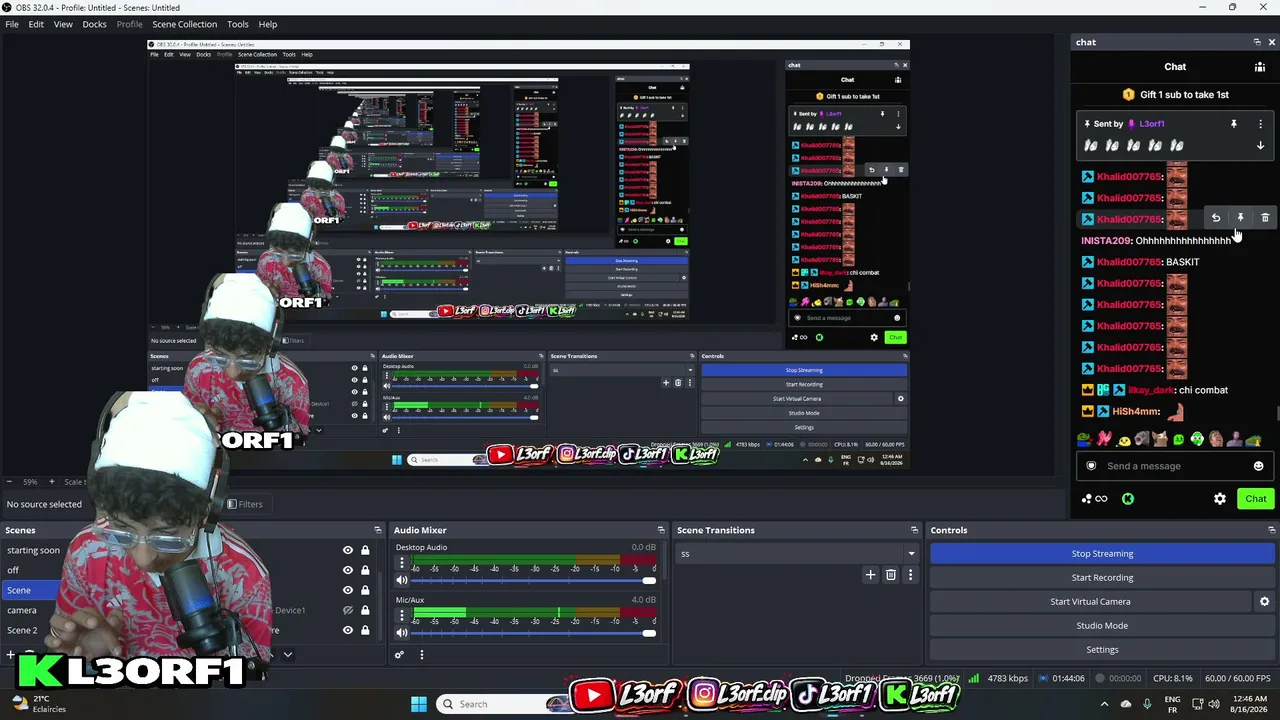
Task: Show hidden icons in the system tray
Action: click(1105, 704)
